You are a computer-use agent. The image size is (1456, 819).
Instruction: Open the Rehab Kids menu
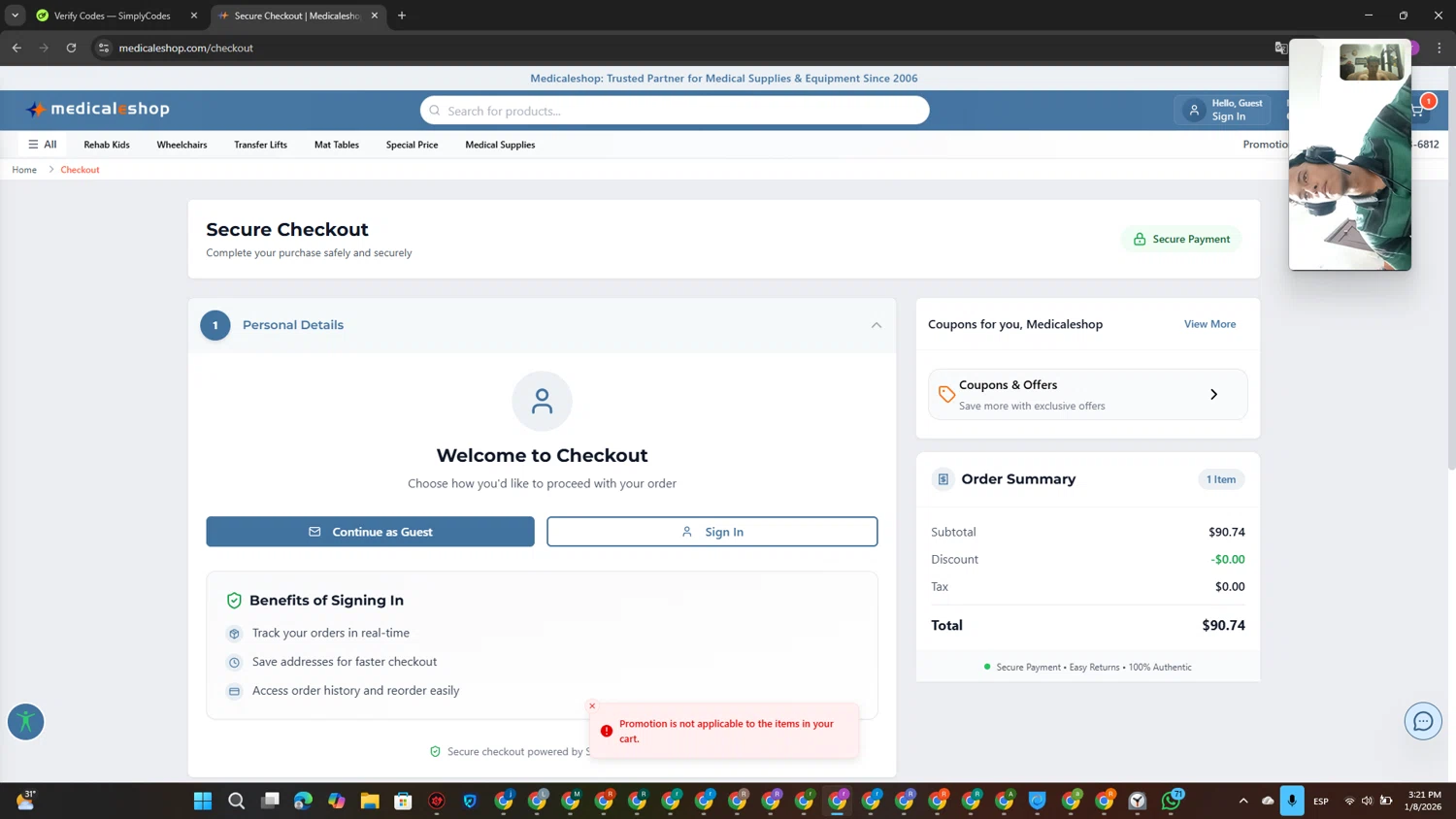107,145
